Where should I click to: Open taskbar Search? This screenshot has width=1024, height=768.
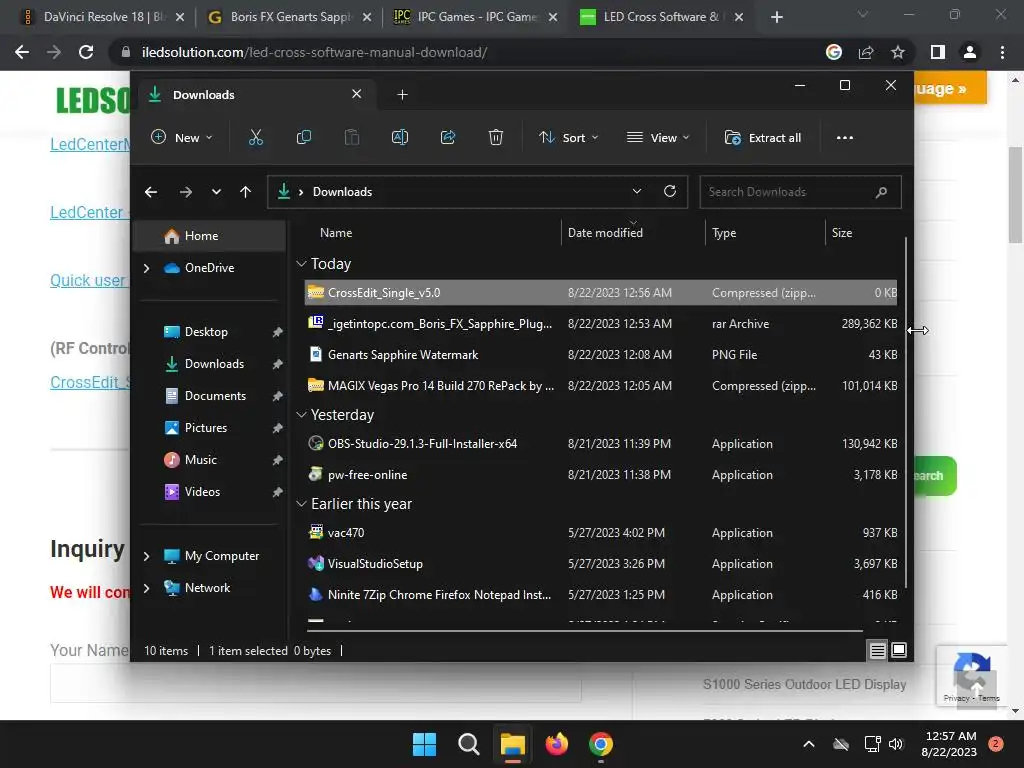tap(468, 744)
